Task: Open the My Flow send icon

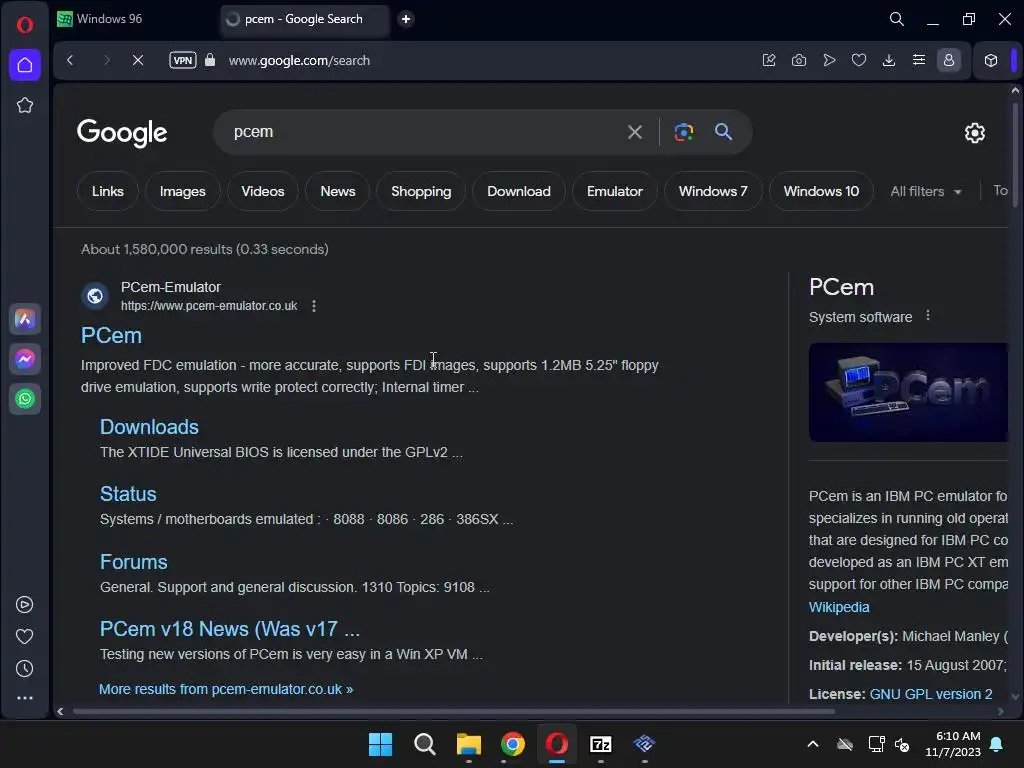Action: [829, 60]
